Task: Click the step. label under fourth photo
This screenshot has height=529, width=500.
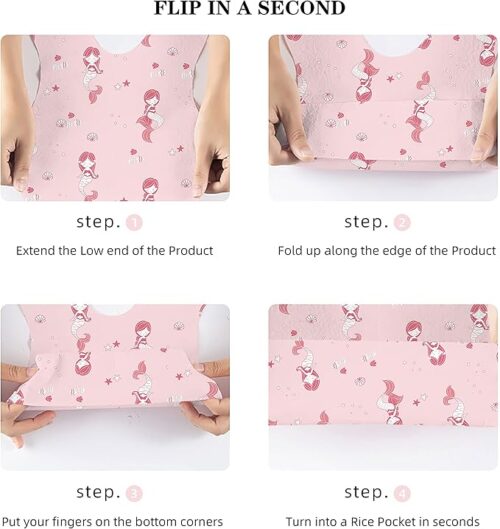Action: point(366,493)
